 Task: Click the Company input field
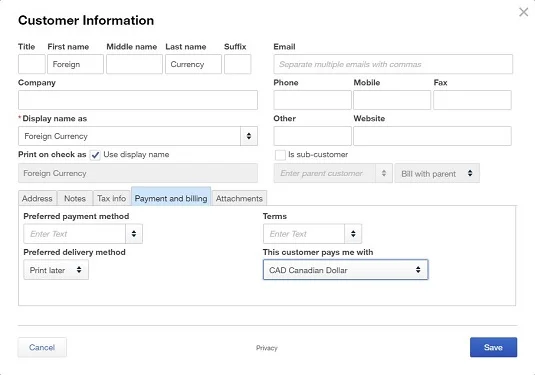138,100
